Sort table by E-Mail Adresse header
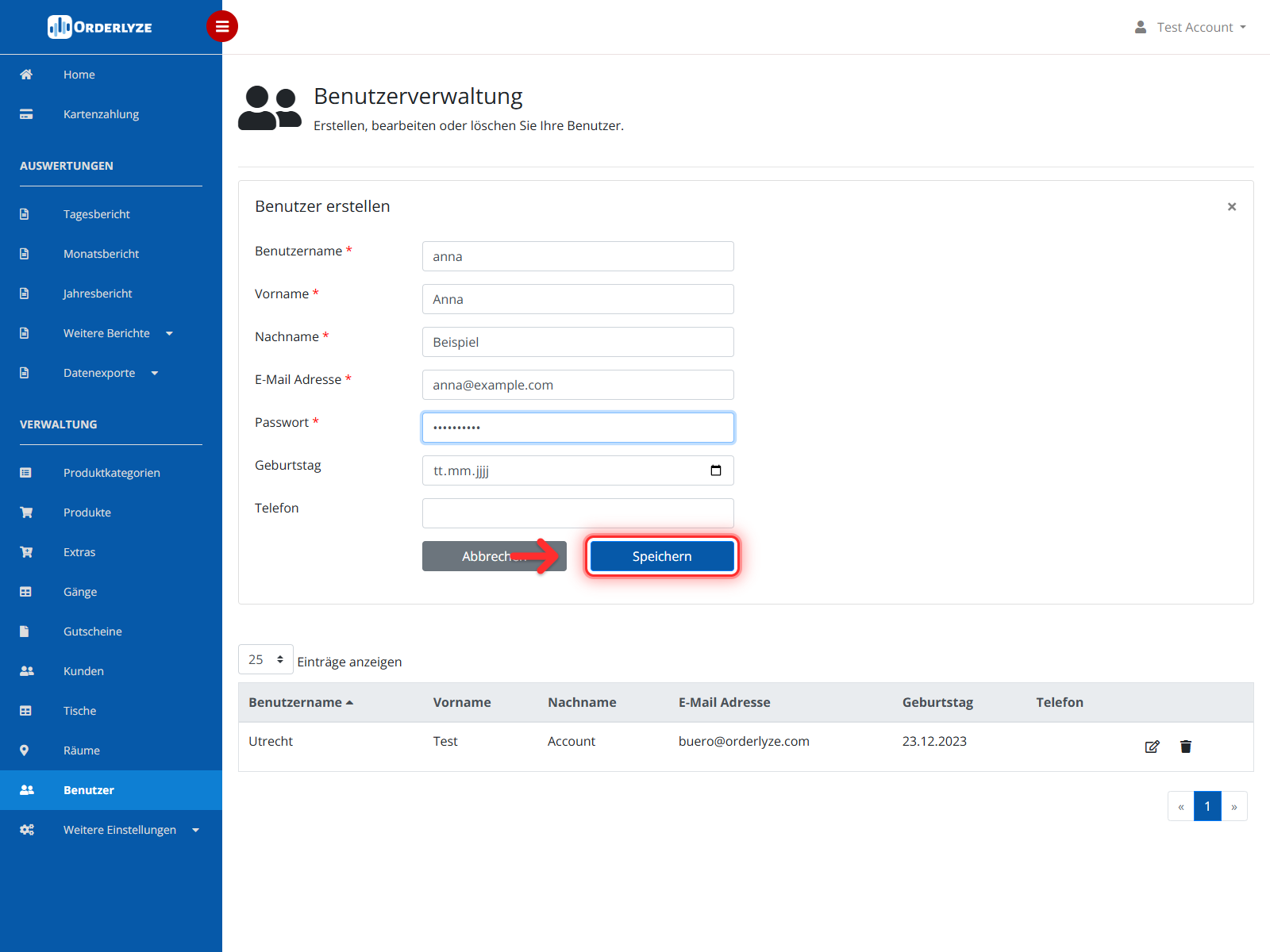The width and height of the screenshot is (1270, 952). pyautogui.click(x=725, y=702)
